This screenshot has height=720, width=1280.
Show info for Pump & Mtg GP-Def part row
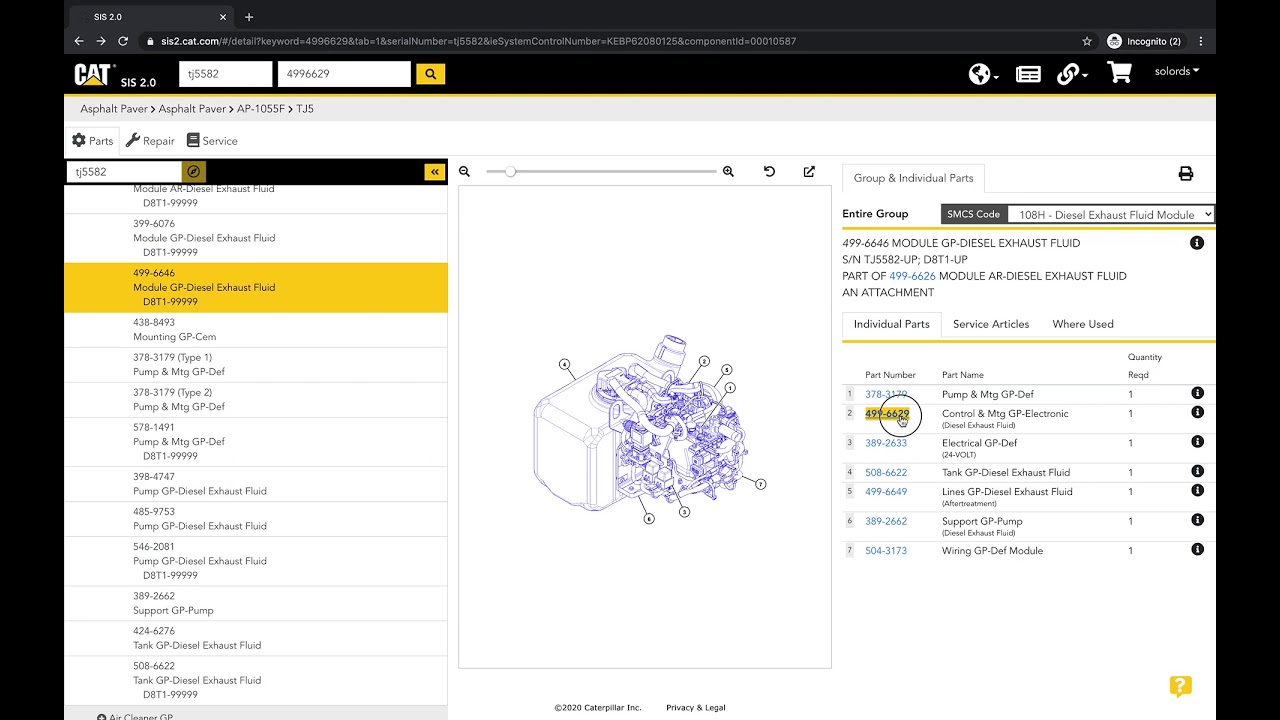coord(1197,393)
